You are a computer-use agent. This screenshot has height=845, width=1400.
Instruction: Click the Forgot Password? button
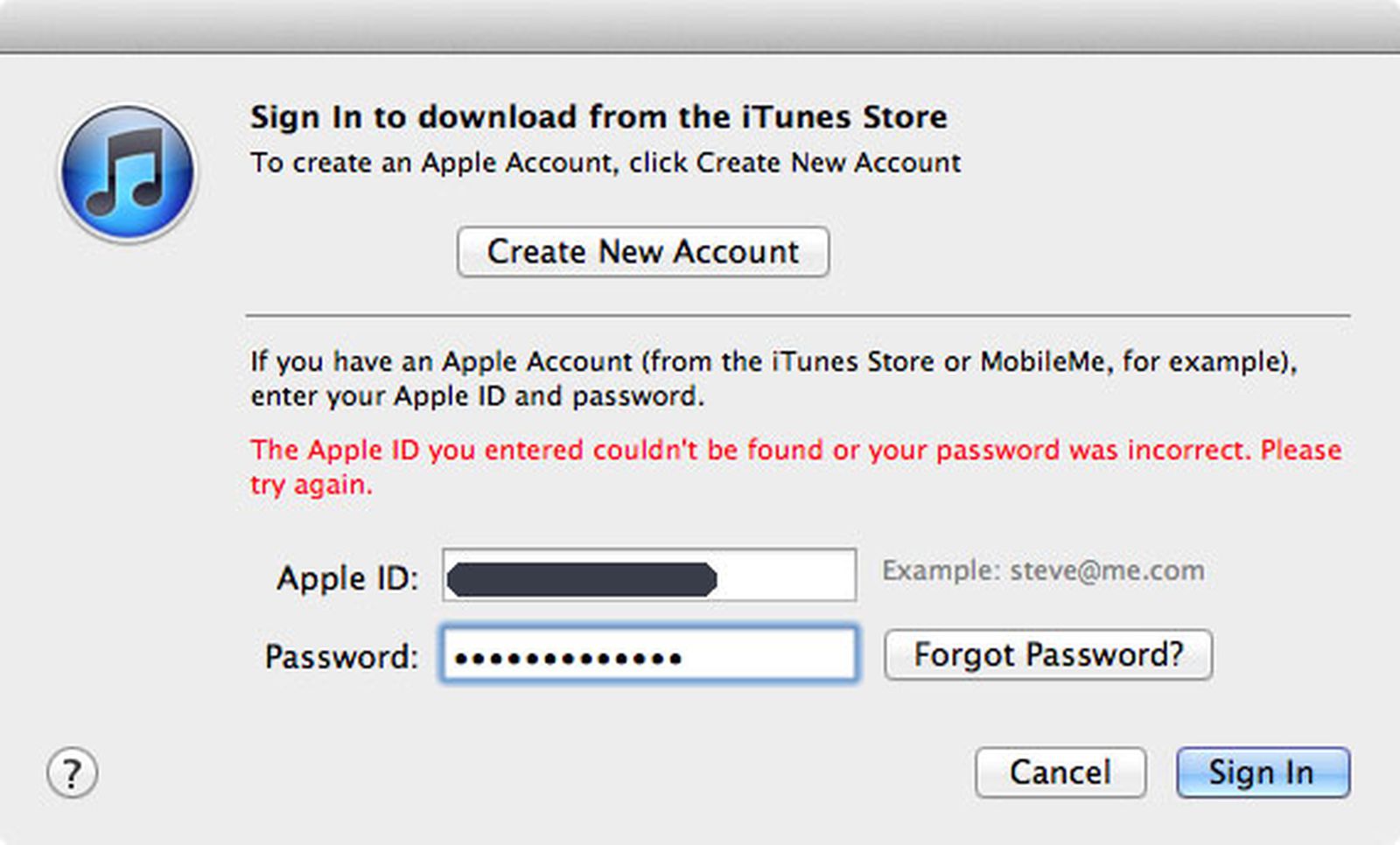point(1047,654)
